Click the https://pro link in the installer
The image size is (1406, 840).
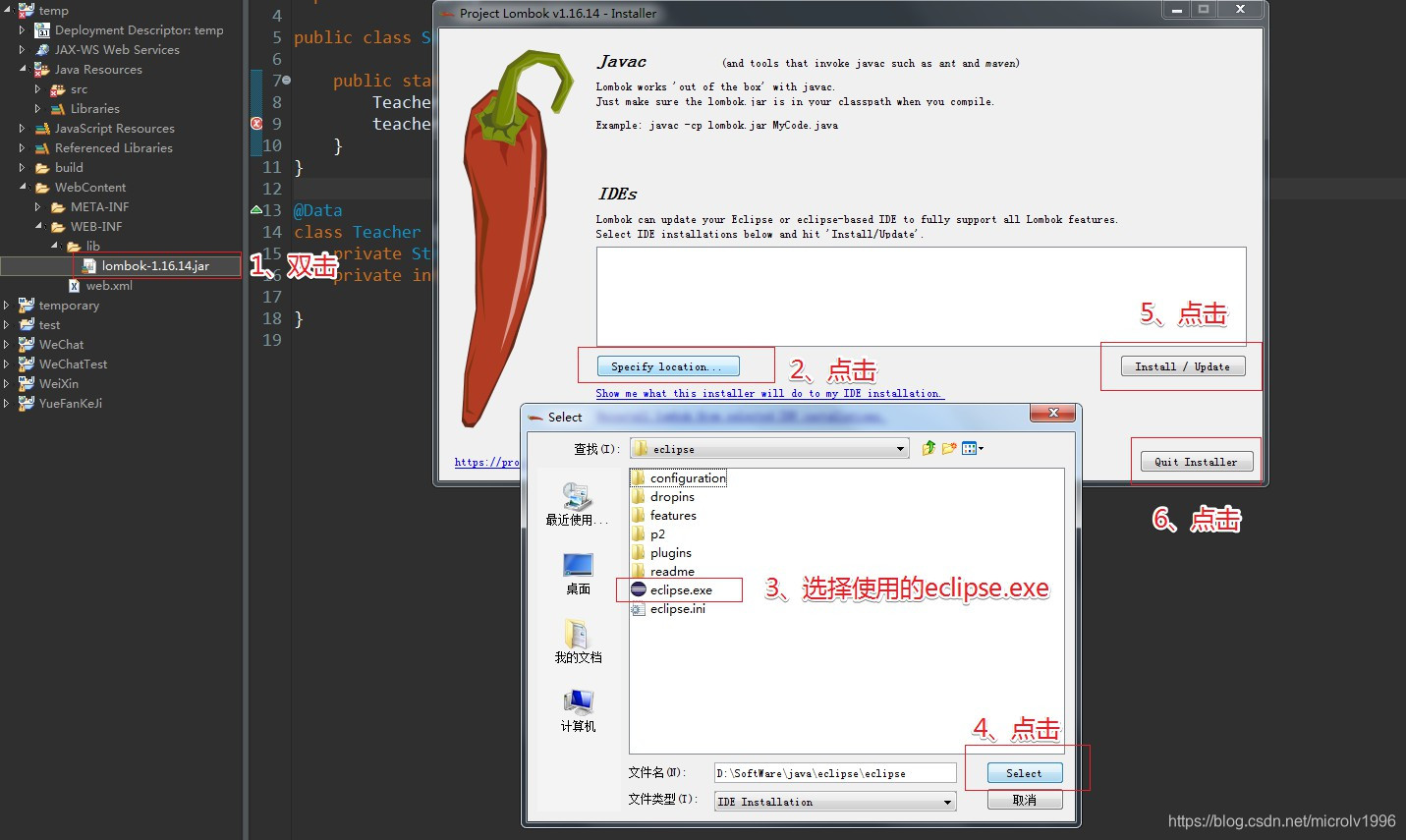(487, 462)
